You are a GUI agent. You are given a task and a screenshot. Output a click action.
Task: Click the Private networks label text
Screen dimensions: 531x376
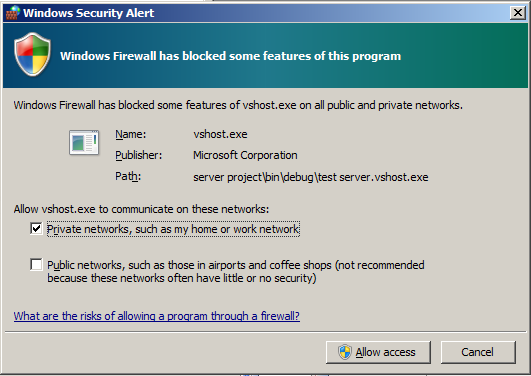pos(173,229)
